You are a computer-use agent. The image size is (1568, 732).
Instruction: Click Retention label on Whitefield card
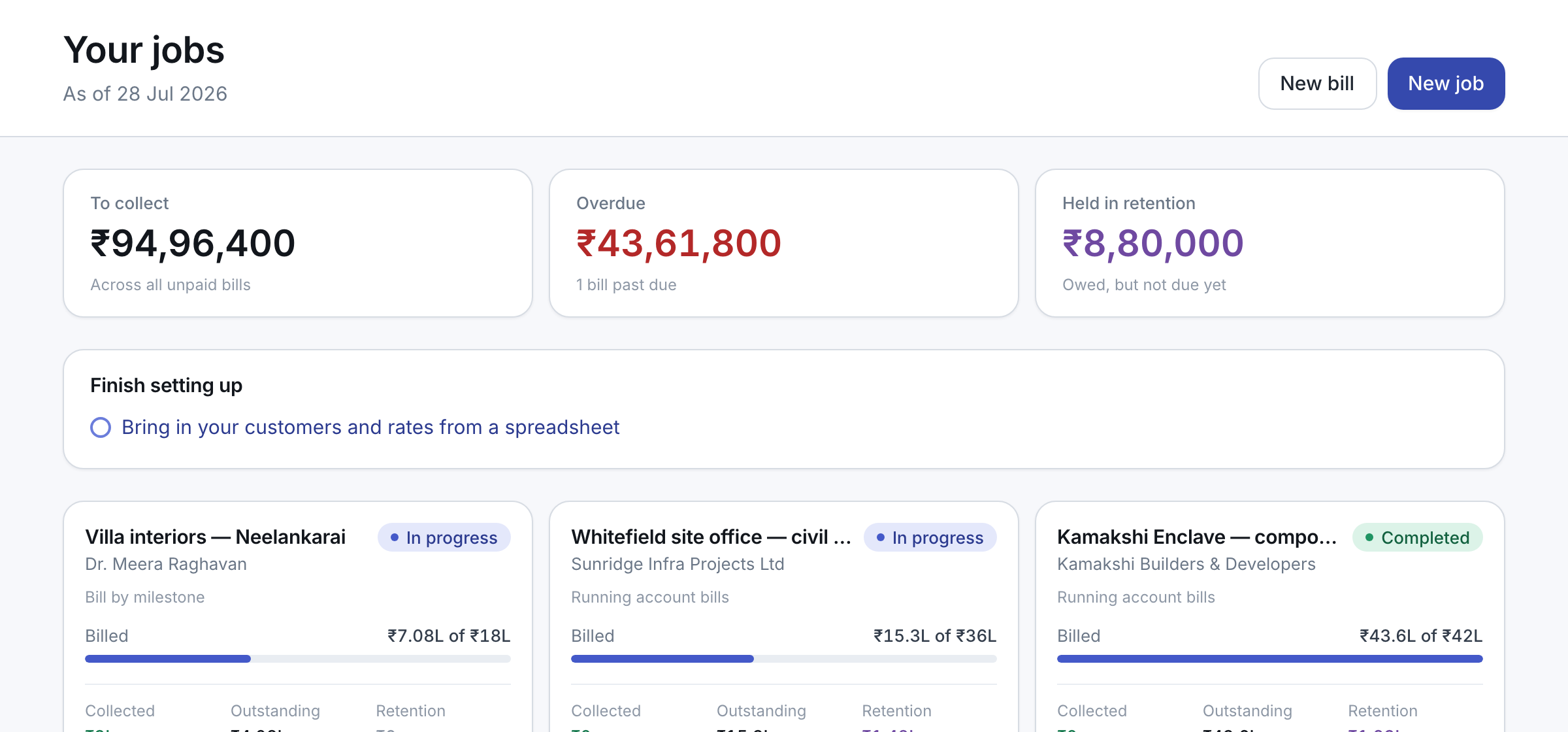896,711
